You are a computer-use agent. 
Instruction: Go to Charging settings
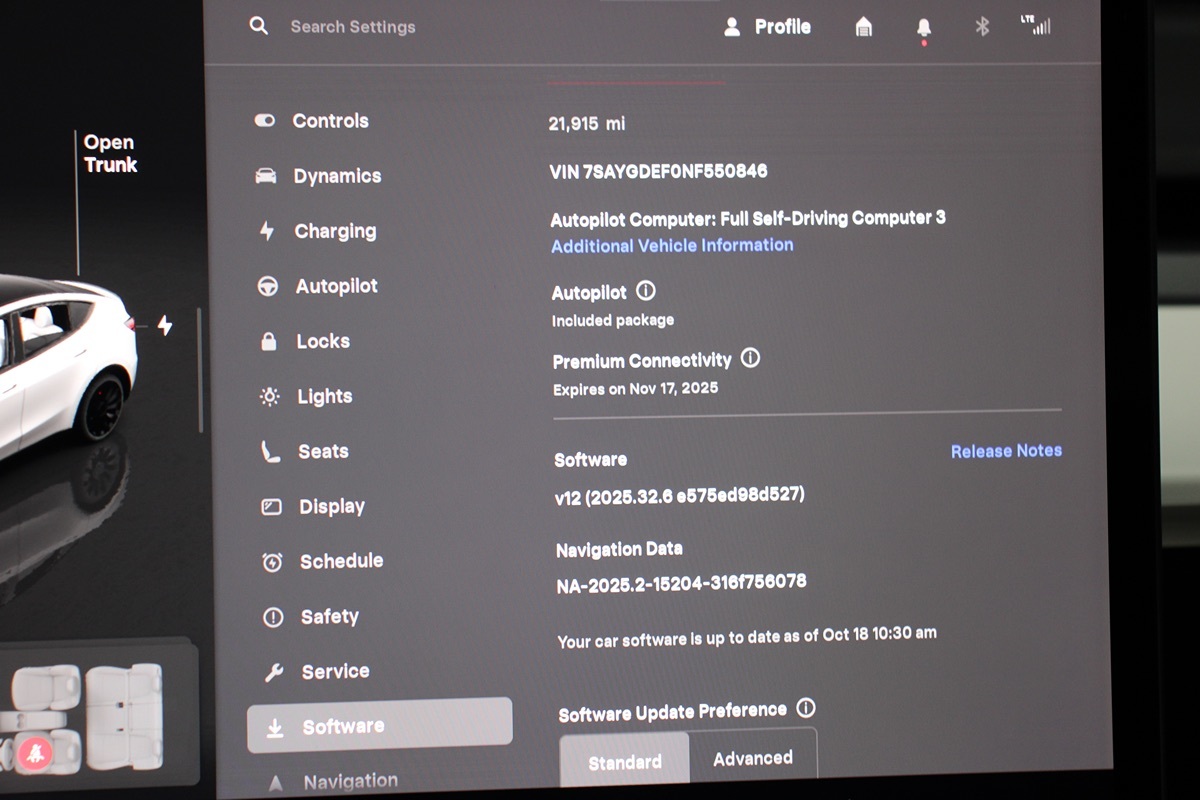(334, 231)
